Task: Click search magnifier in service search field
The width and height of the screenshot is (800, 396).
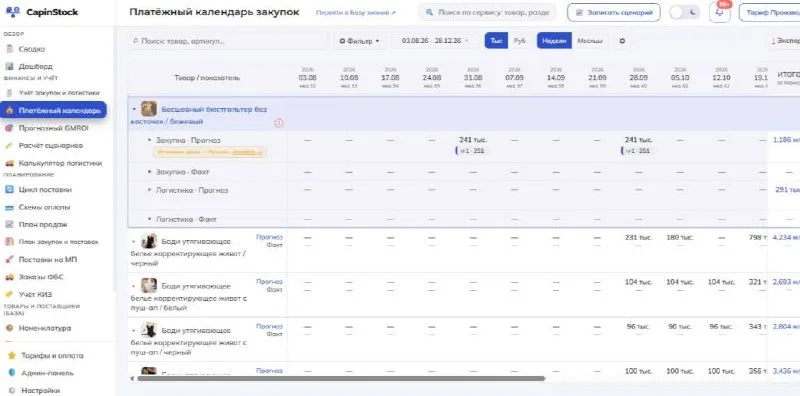Action: [x=430, y=12]
